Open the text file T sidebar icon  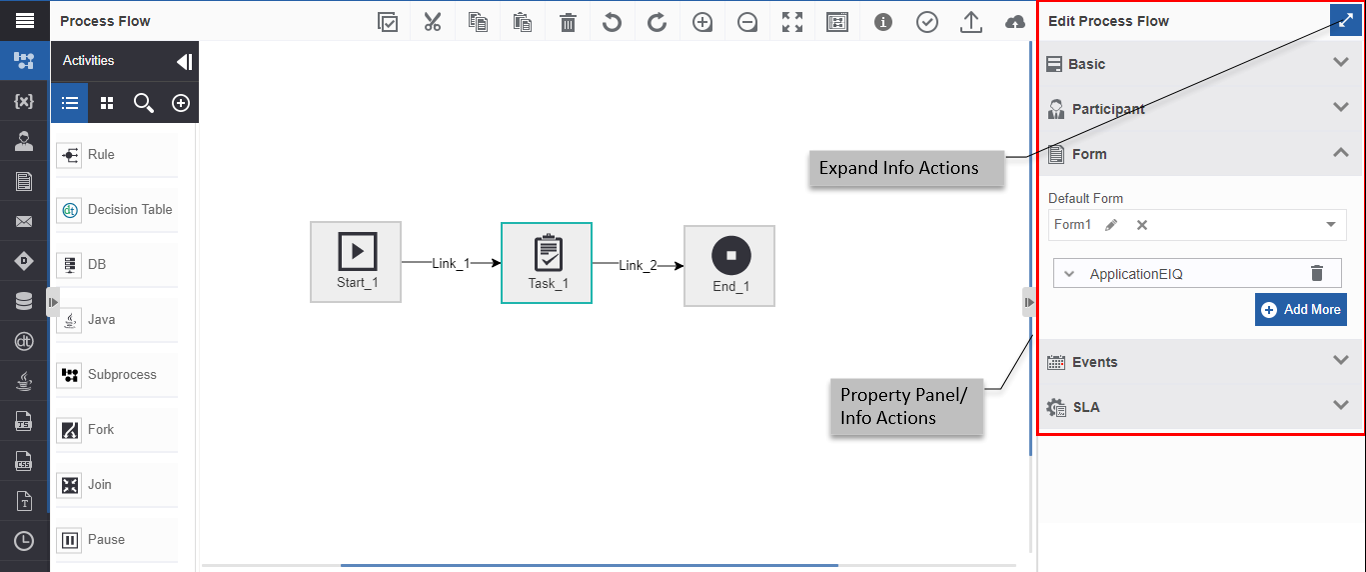24,501
